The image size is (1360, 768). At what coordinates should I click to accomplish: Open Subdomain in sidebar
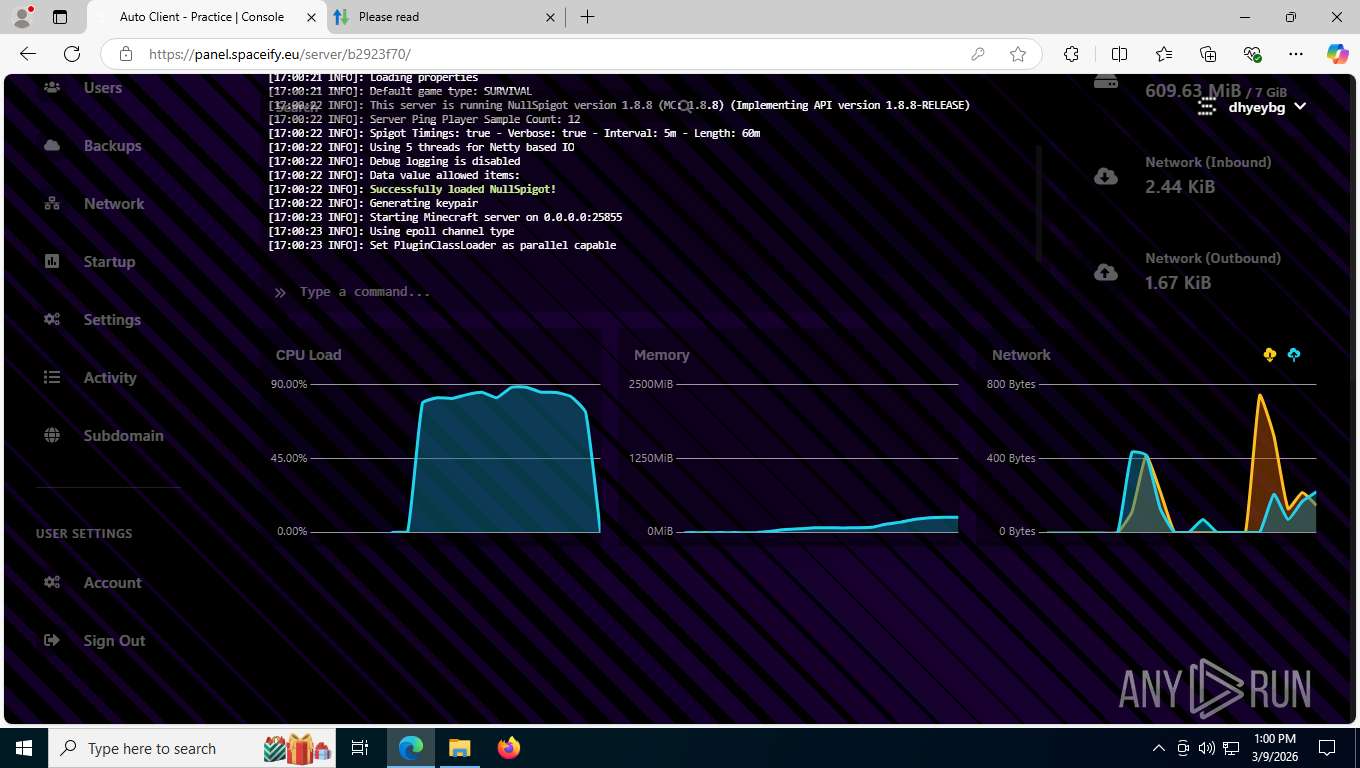pos(123,436)
